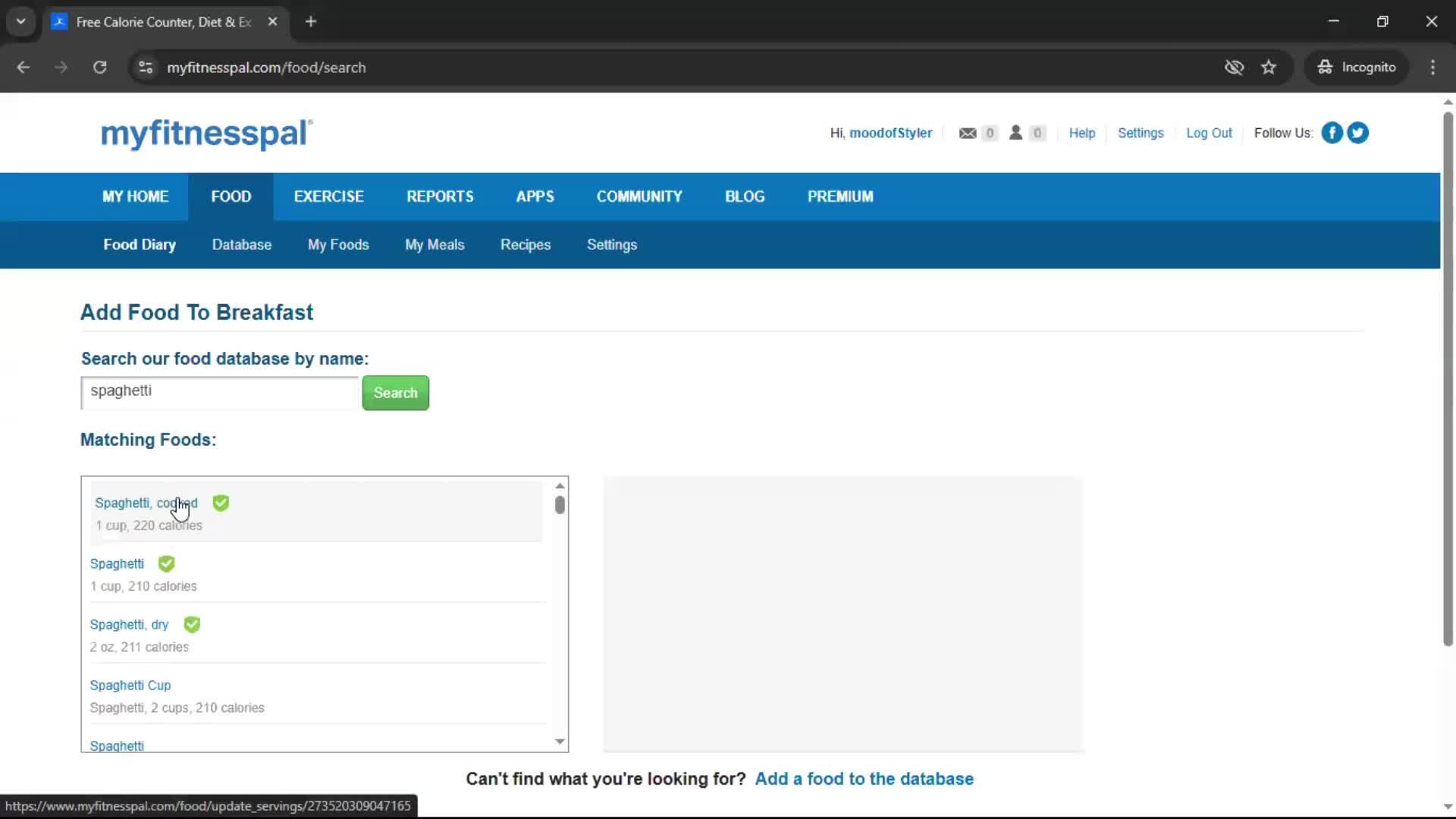
Task: Go to My Foods submenu
Action: click(338, 245)
